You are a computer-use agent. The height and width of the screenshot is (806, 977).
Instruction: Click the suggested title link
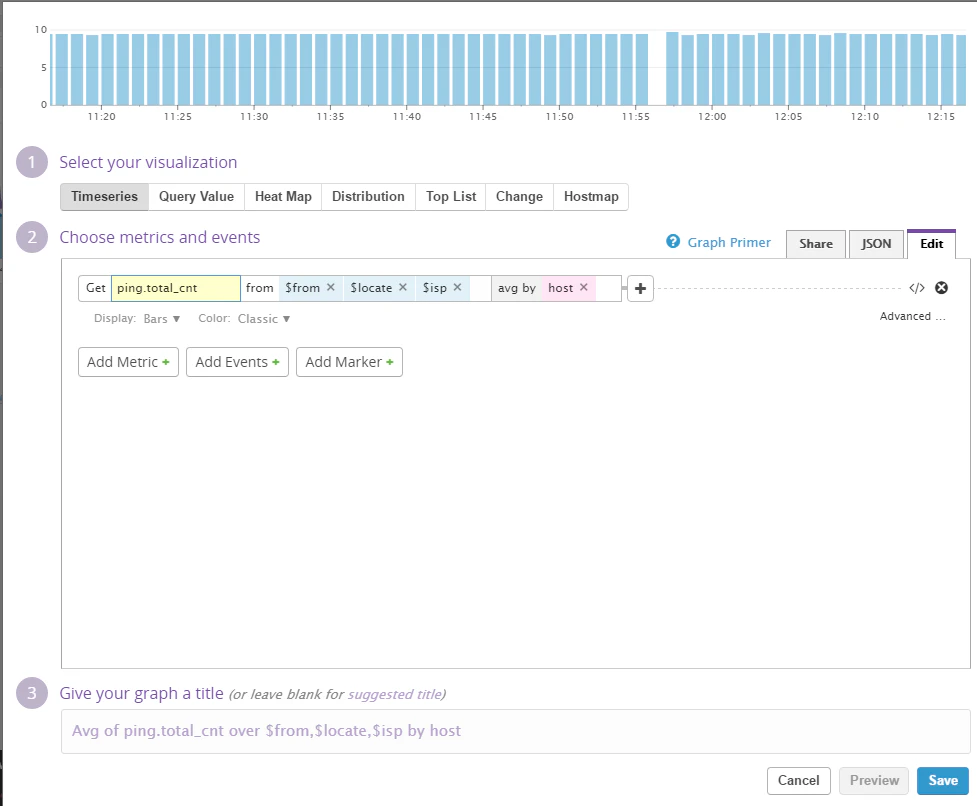394,695
